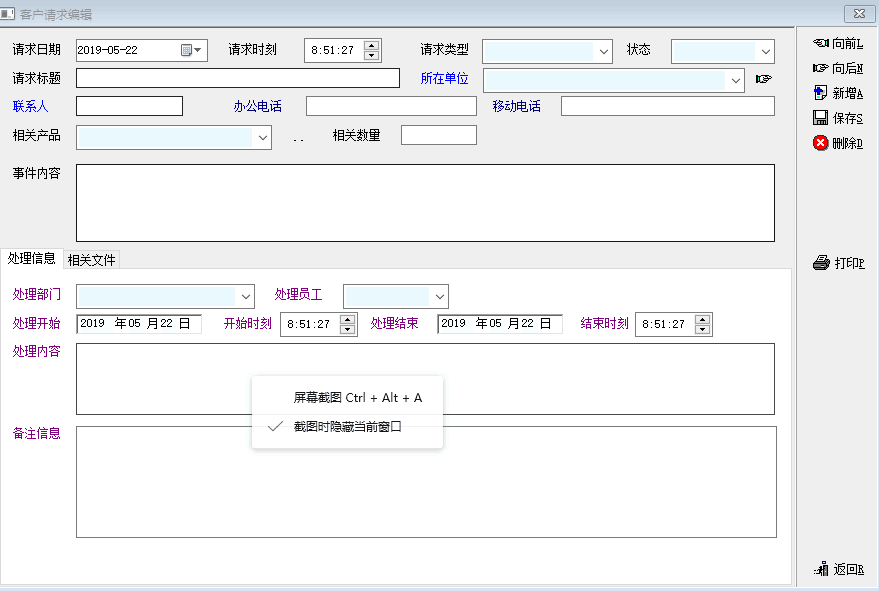Image resolution: width=879 pixels, height=591 pixels.
Task: Click the 返回 (return) icon
Action: [x=821, y=569]
